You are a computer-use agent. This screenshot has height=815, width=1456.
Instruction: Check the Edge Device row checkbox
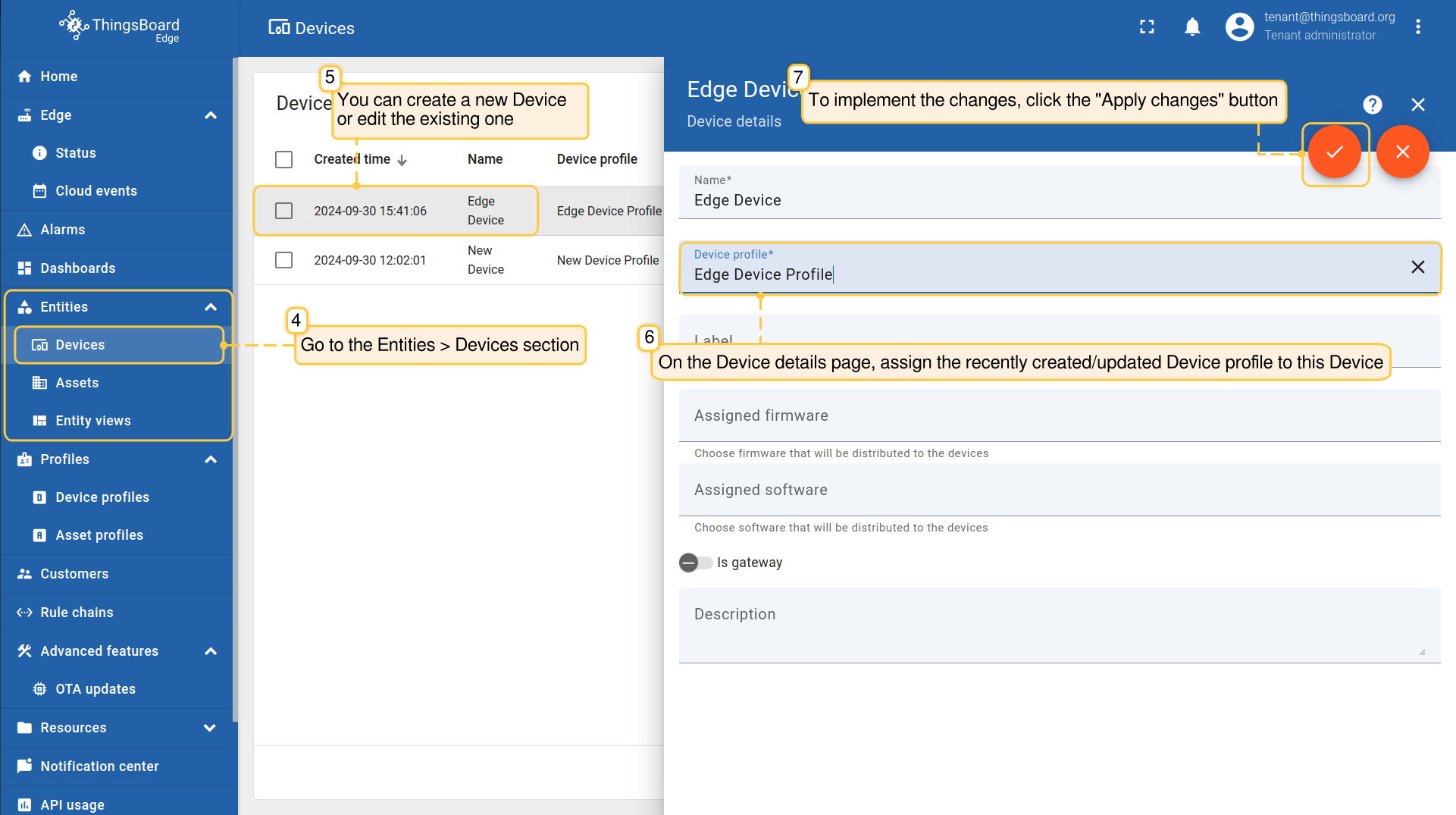[x=283, y=211]
